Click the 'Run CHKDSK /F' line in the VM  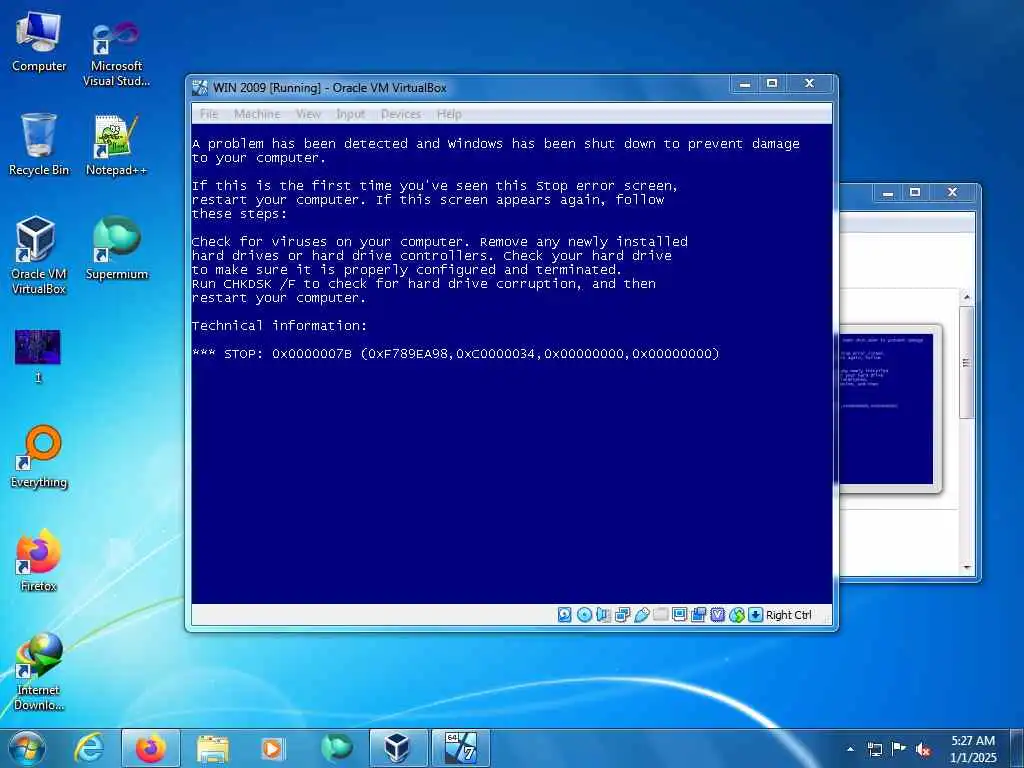[x=424, y=284]
